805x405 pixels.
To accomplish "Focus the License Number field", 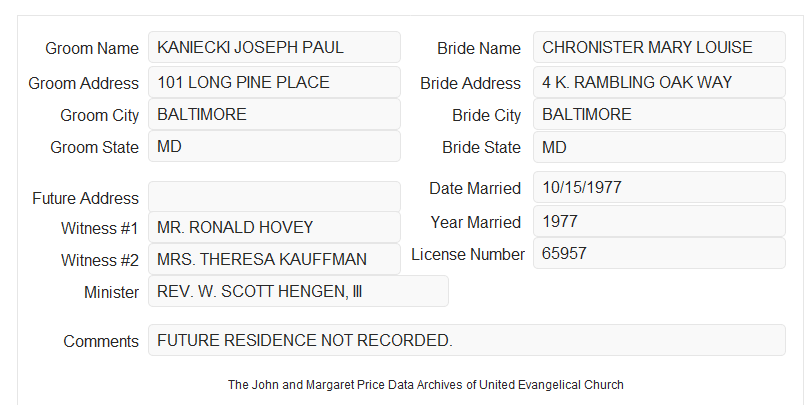I will 659,253.
